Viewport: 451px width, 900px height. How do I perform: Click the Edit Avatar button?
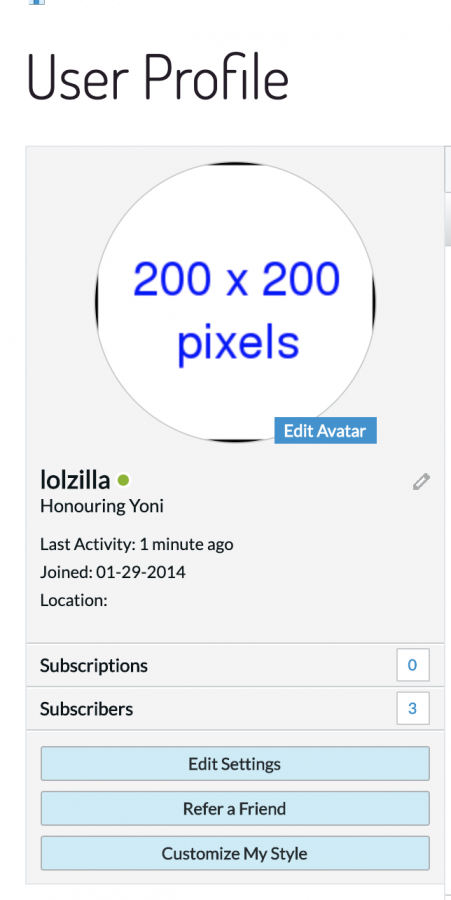(325, 430)
